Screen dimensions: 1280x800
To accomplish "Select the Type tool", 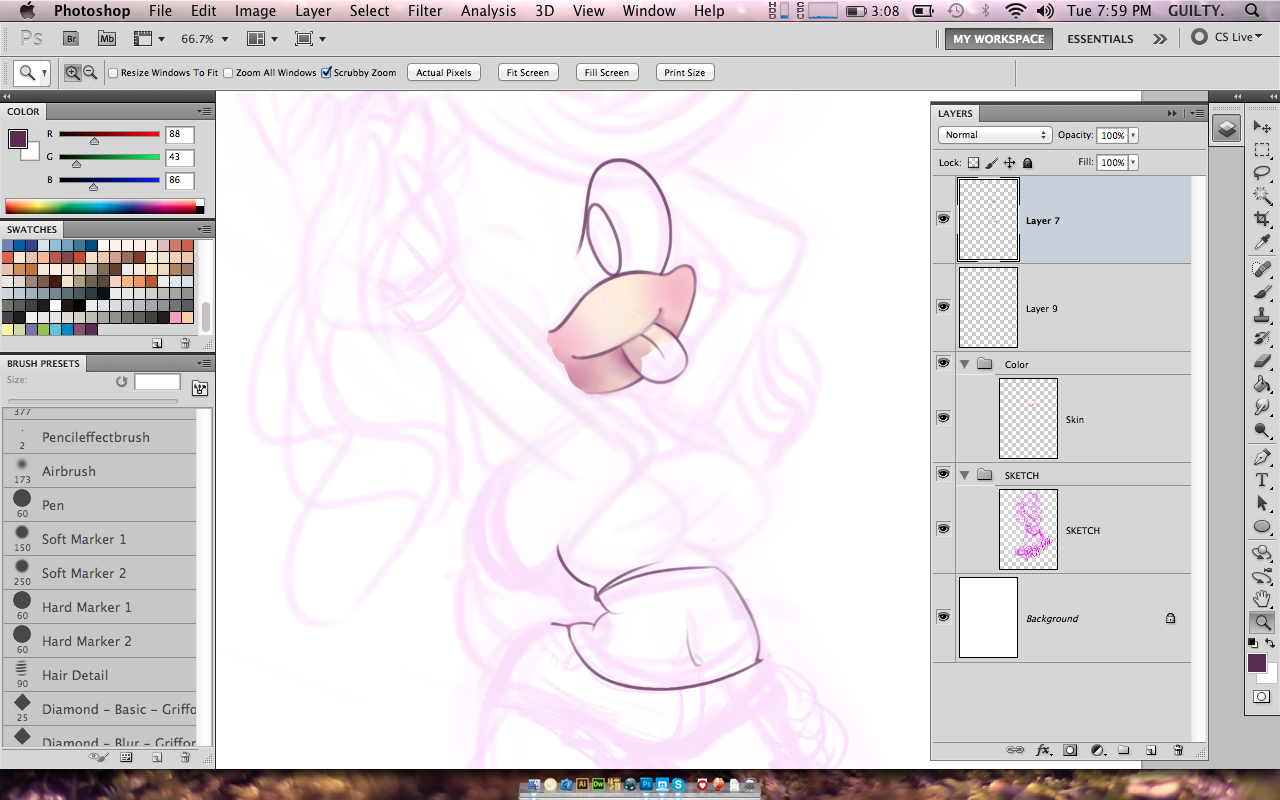I will [x=1262, y=480].
